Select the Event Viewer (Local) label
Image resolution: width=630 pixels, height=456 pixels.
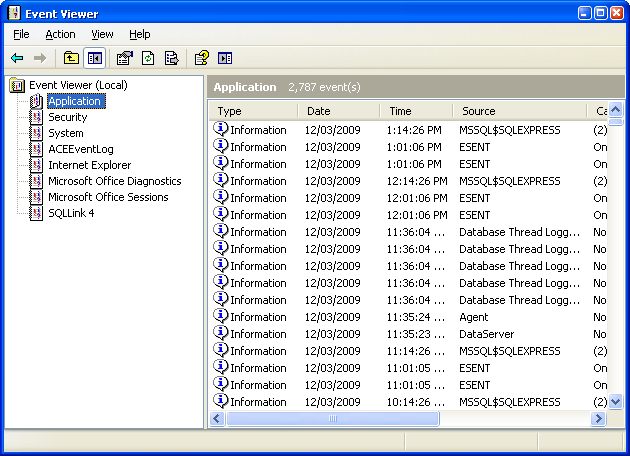tap(78, 85)
